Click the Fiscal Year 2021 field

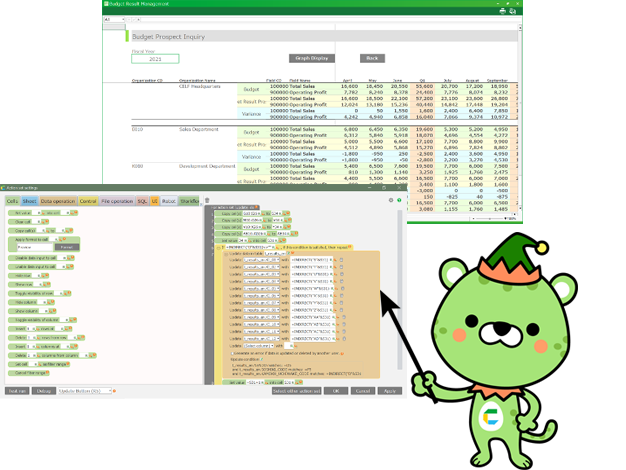click(x=155, y=59)
